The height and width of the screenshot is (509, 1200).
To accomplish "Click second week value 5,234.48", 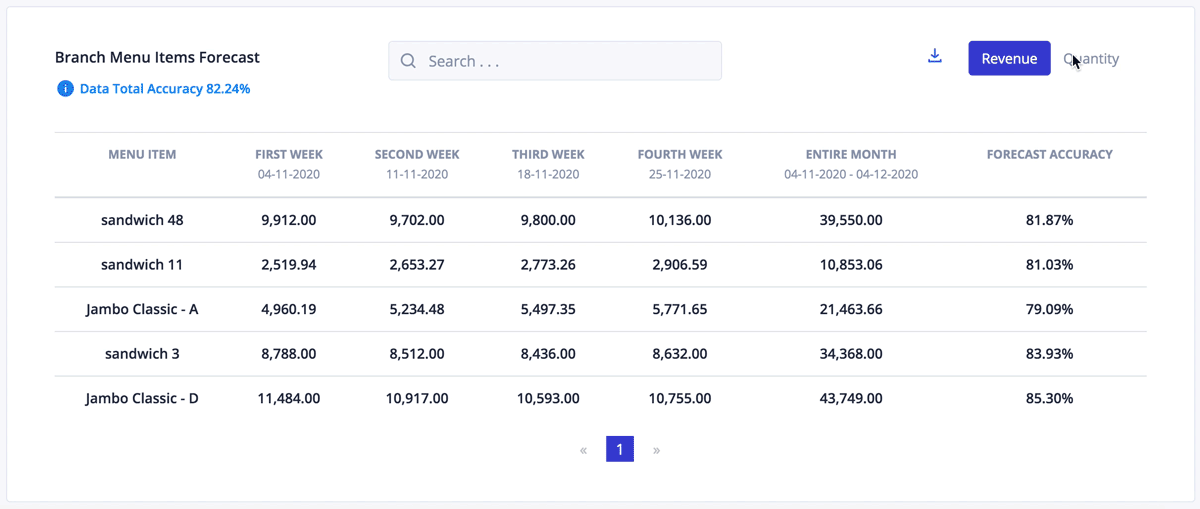I will click(x=417, y=309).
